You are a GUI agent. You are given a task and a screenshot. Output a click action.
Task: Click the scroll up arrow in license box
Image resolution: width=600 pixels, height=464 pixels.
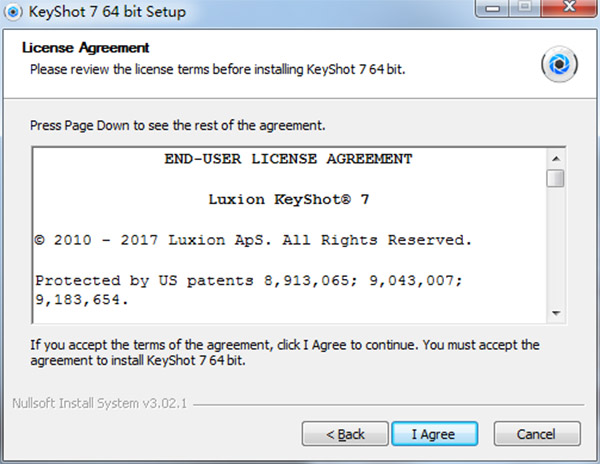point(556,159)
